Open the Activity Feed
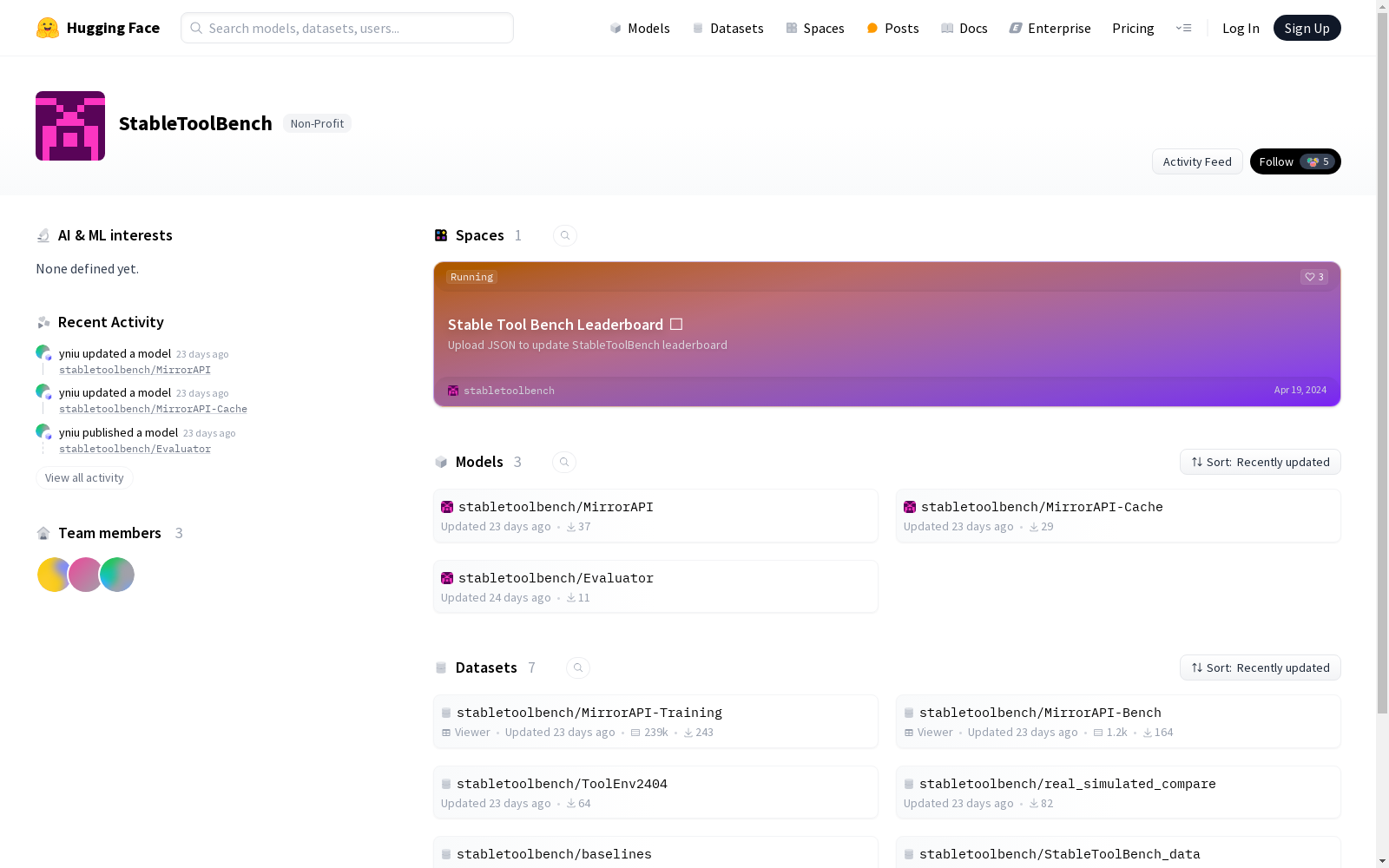The height and width of the screenshot is (868, 1389). coord(1197,161)
